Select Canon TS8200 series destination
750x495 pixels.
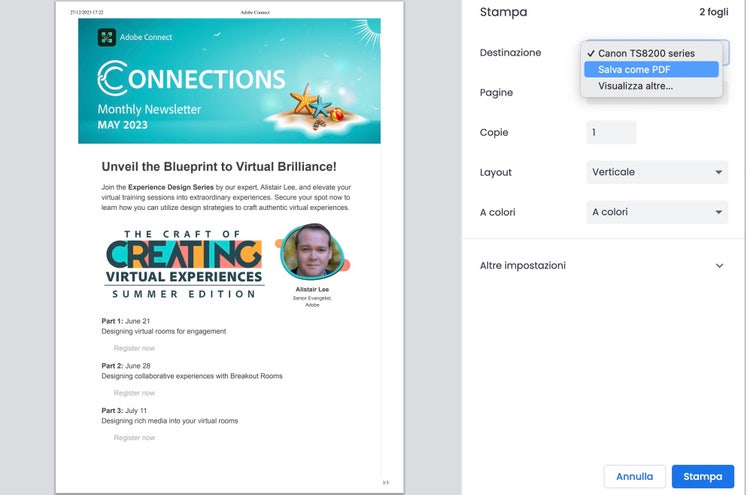[651, 53]
